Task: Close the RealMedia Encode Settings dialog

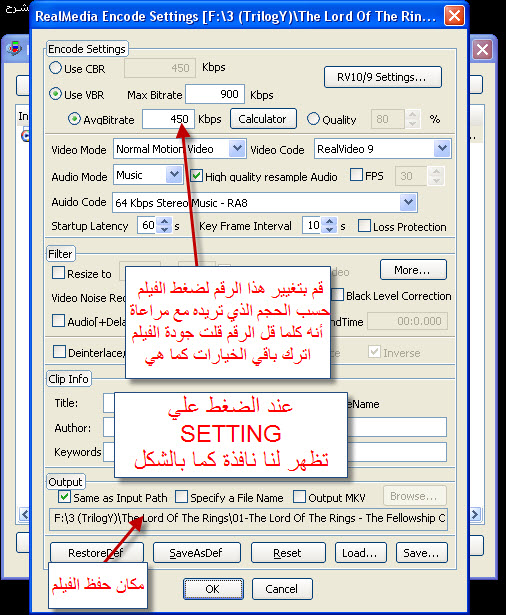Action: point(454,16)
